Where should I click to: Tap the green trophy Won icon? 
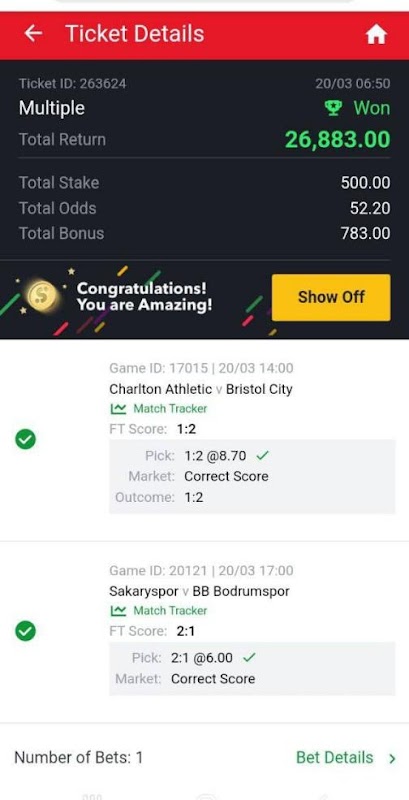pos(333,108)
